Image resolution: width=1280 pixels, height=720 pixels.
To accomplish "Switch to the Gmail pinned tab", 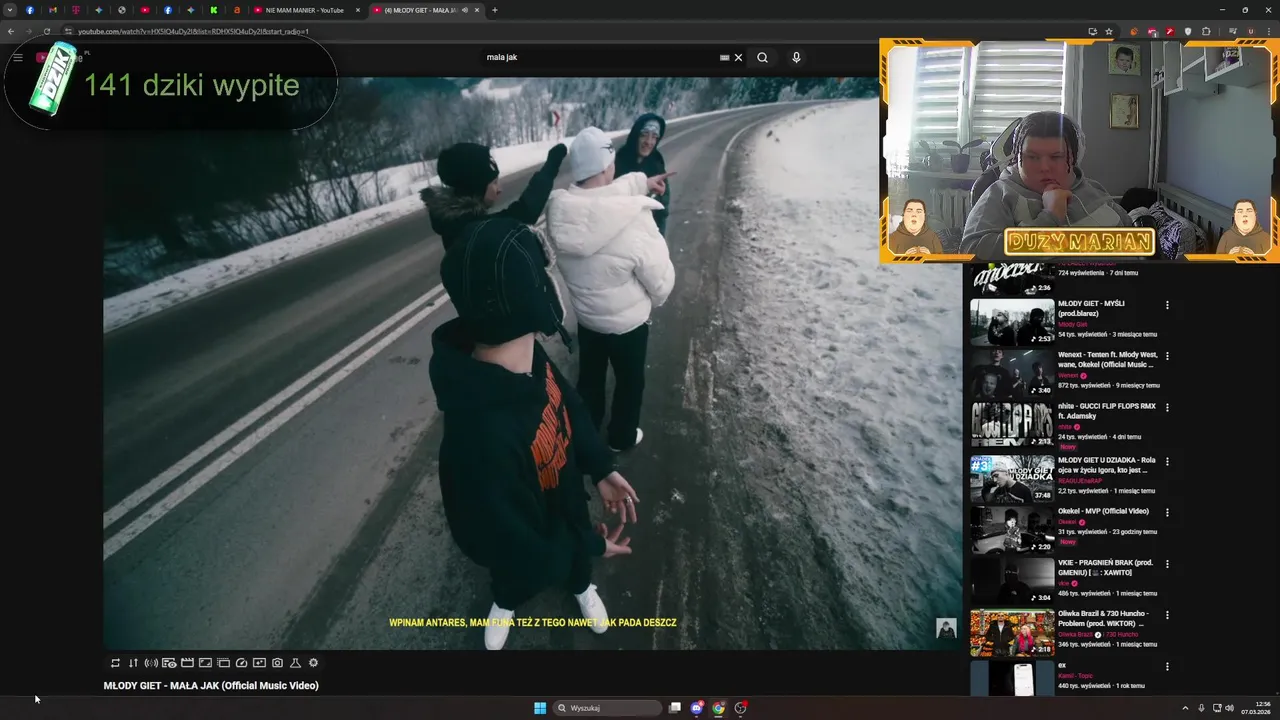I will click(x=53, y=10).
